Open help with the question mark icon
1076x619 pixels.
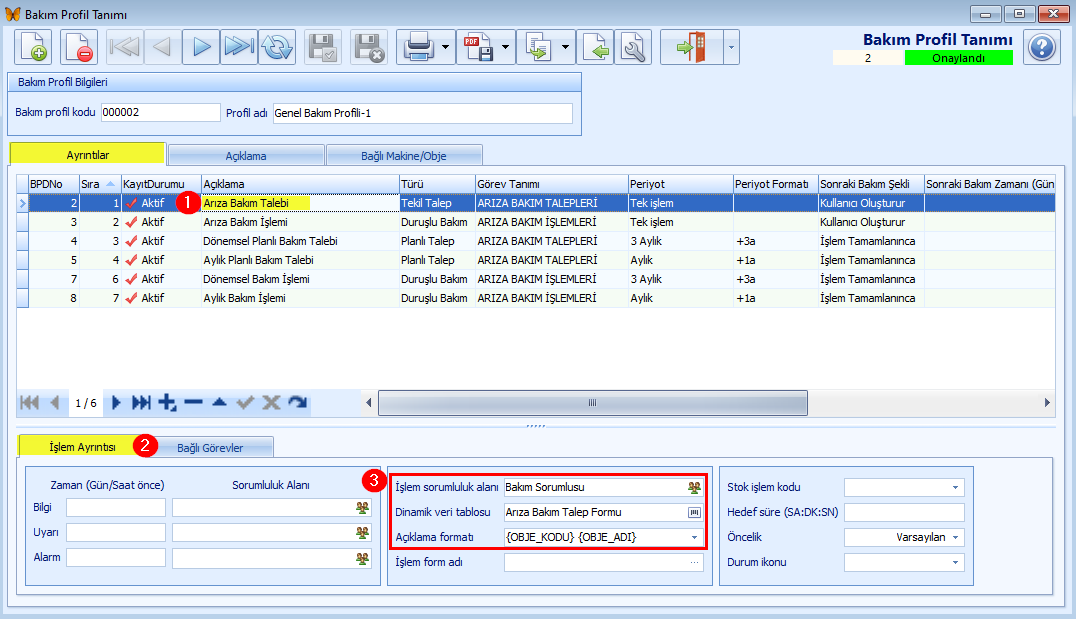click(x=1042, y=47)
